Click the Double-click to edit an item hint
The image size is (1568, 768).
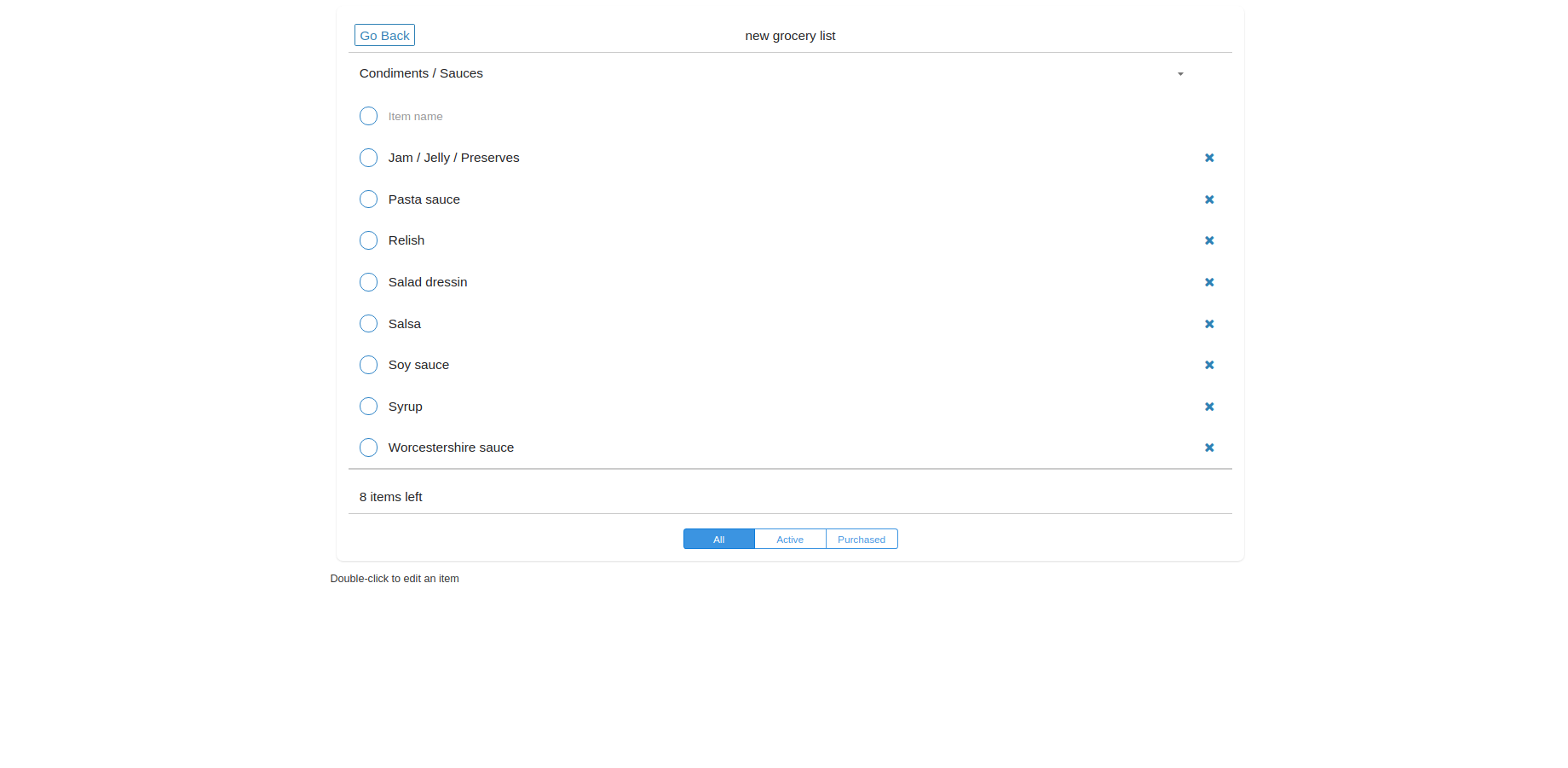pos(395,579)
